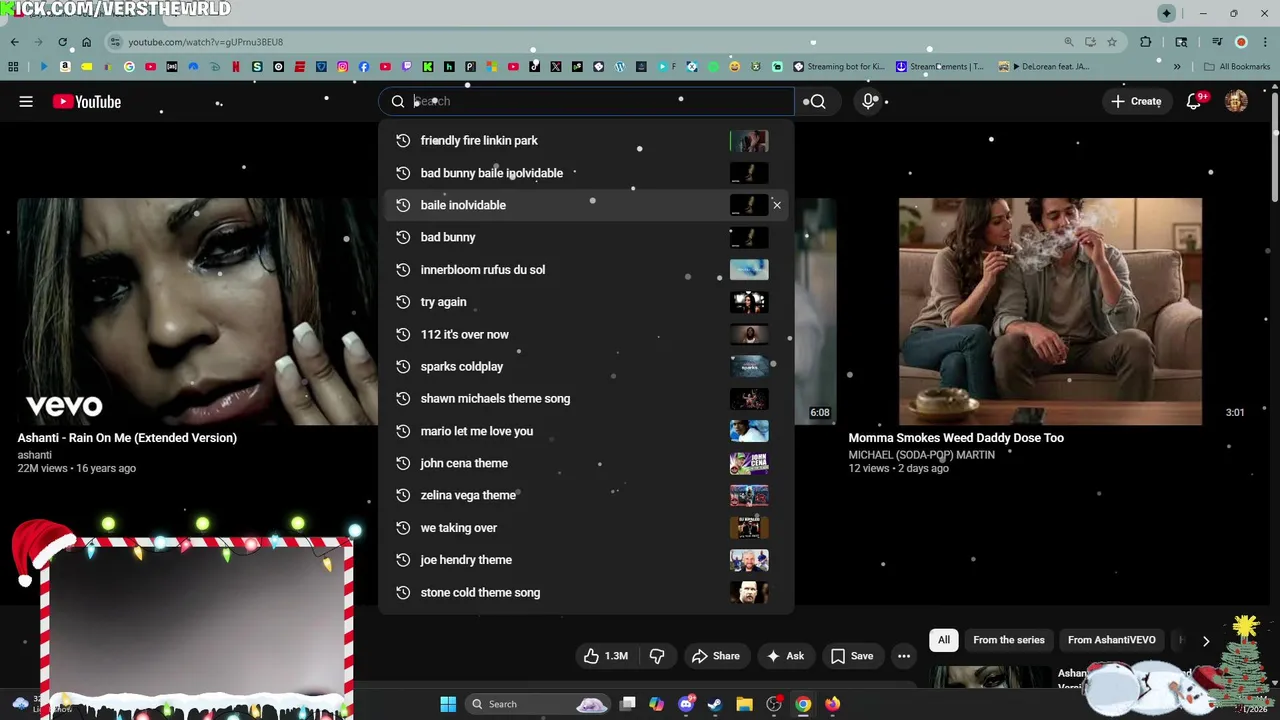Select the 'All' filter chip
This screenshot has height=720, width=1280.
tap(944, 640)
